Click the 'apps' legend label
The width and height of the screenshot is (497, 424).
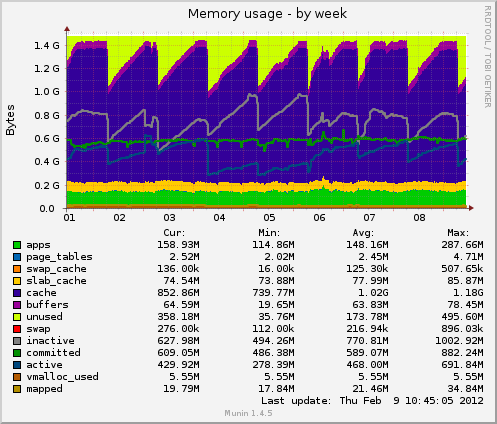point(38,246)
